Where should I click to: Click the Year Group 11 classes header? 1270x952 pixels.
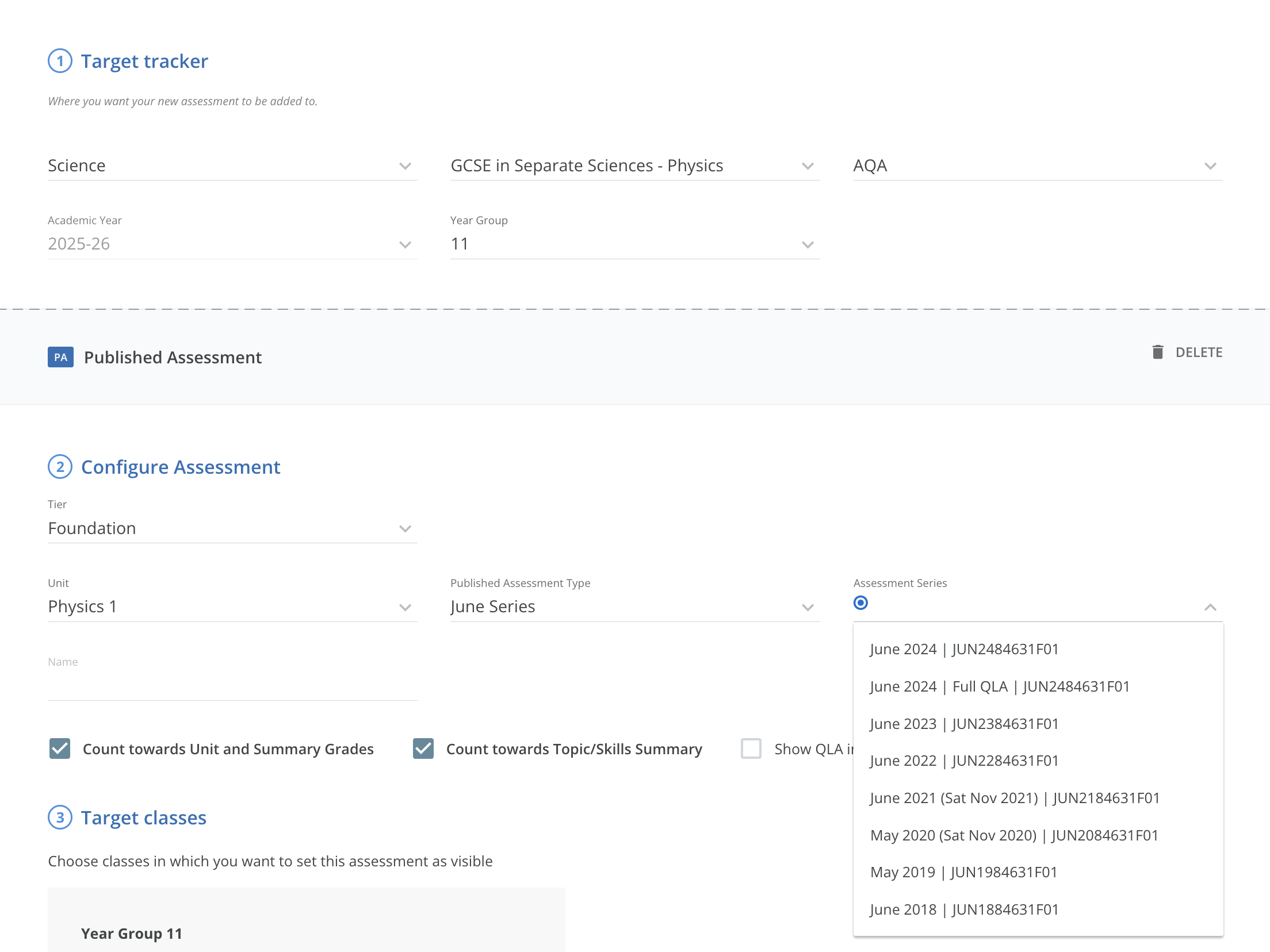[132, 934]
